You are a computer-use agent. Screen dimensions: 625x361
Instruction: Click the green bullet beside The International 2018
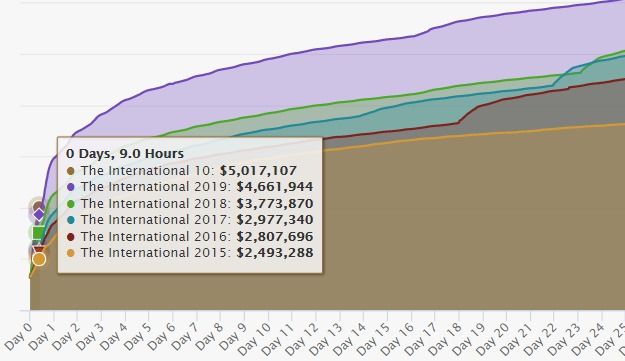tap(71, 204)
